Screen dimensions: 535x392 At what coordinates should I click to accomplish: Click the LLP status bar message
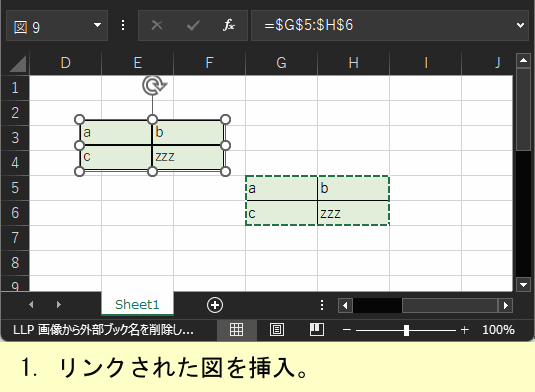click(x=103, y=330)
